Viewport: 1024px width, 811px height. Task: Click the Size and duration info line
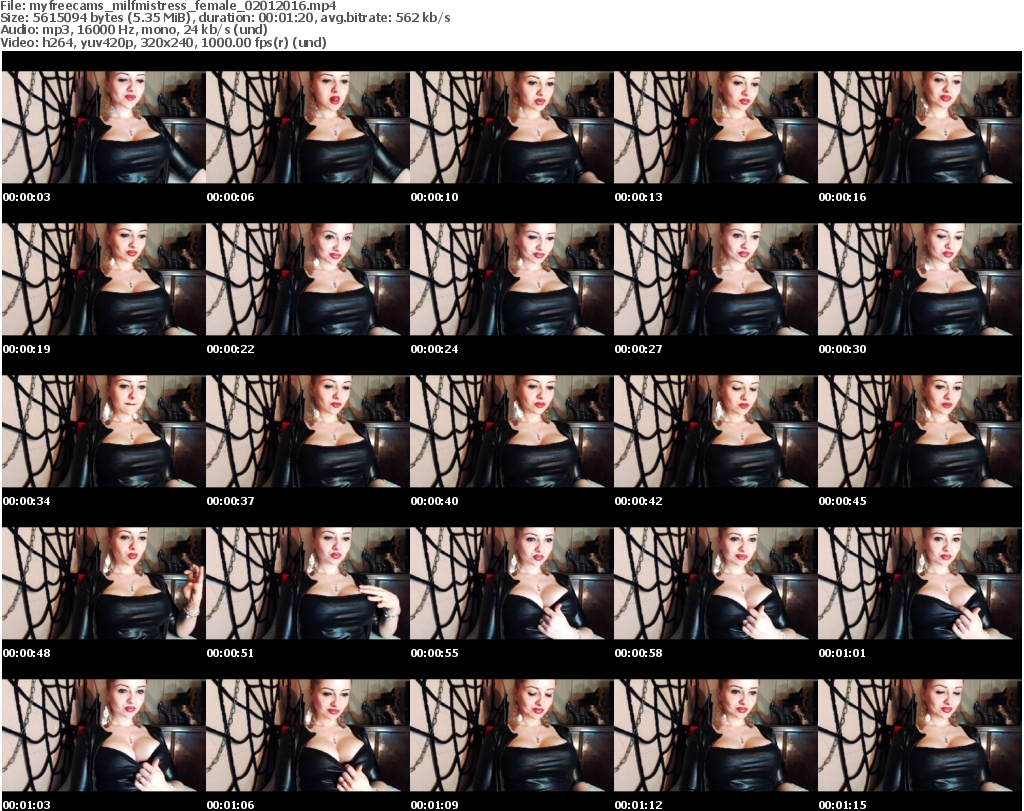(x=225, y=18)
